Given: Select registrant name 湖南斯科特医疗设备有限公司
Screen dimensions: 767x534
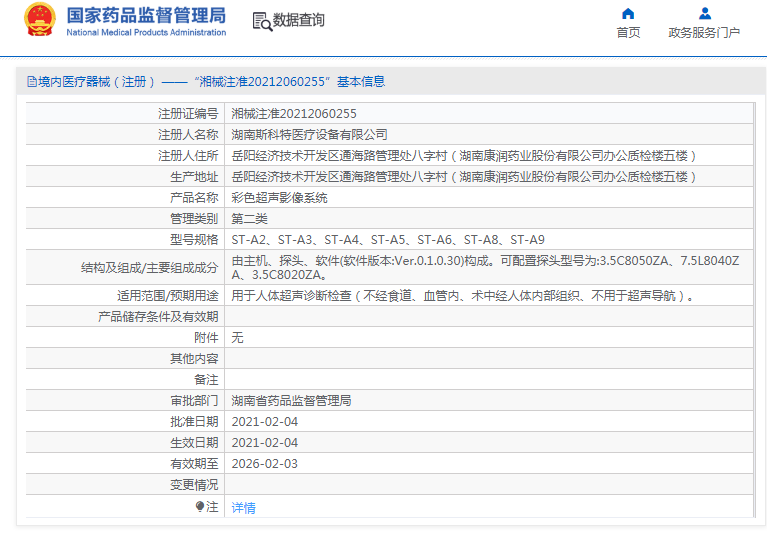Looking at the screenshot, I should coord(309,134).
